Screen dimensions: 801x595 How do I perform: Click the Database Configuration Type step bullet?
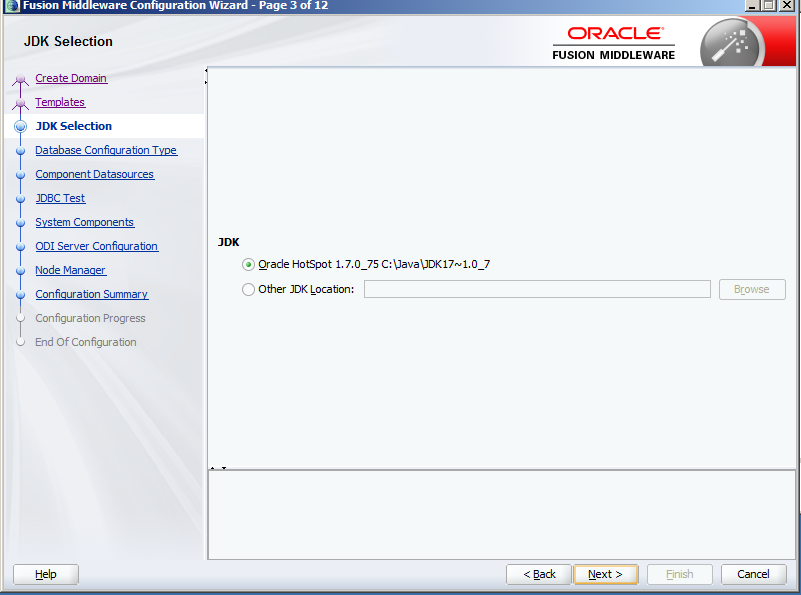click(x=20, y=151)
